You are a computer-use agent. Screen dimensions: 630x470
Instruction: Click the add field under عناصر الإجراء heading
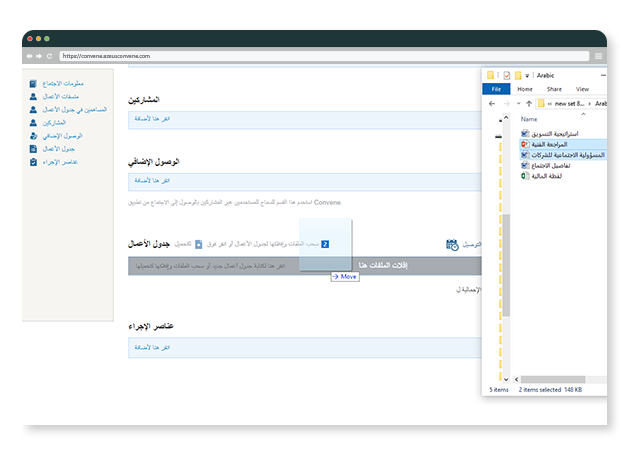[305, 347]
